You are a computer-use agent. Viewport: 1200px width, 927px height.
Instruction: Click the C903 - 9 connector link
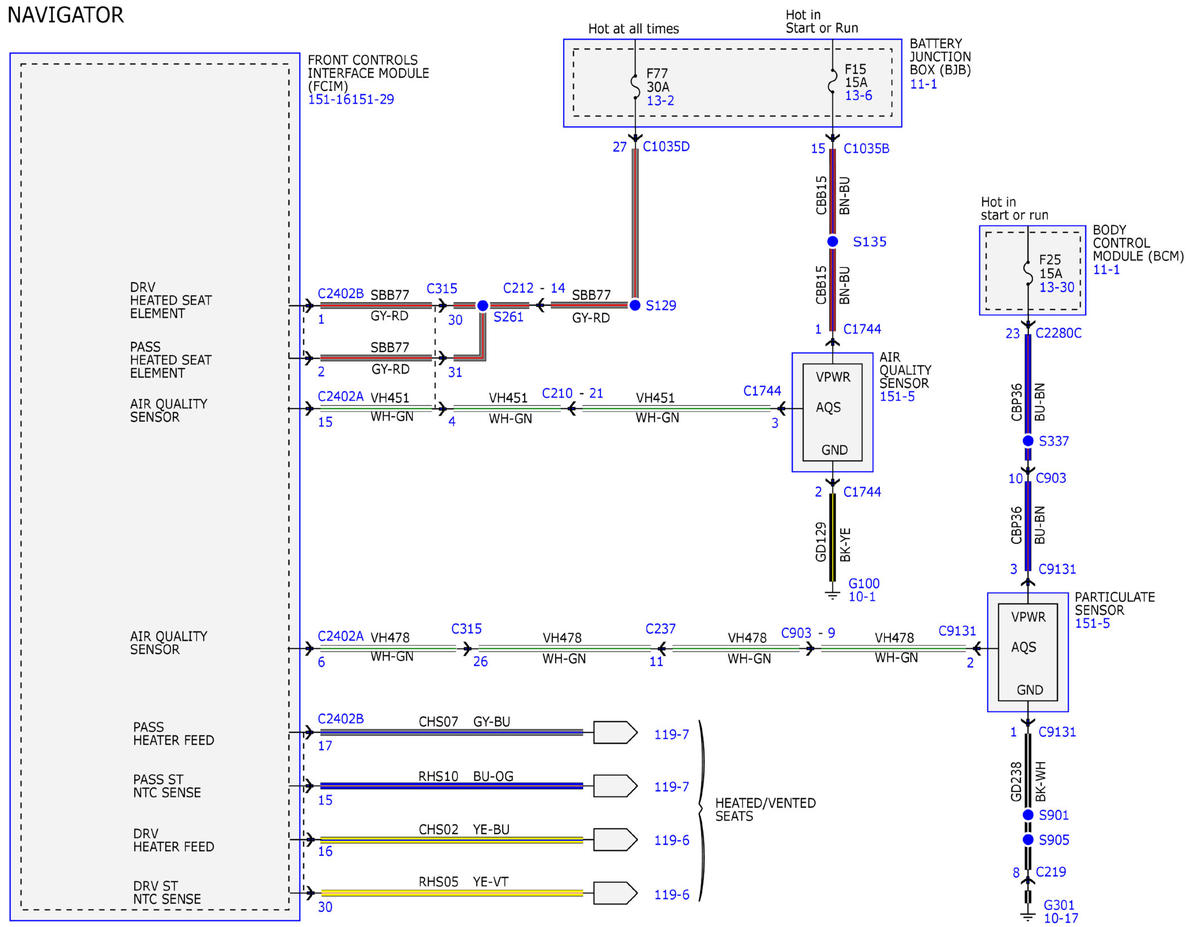coord(808,632)
